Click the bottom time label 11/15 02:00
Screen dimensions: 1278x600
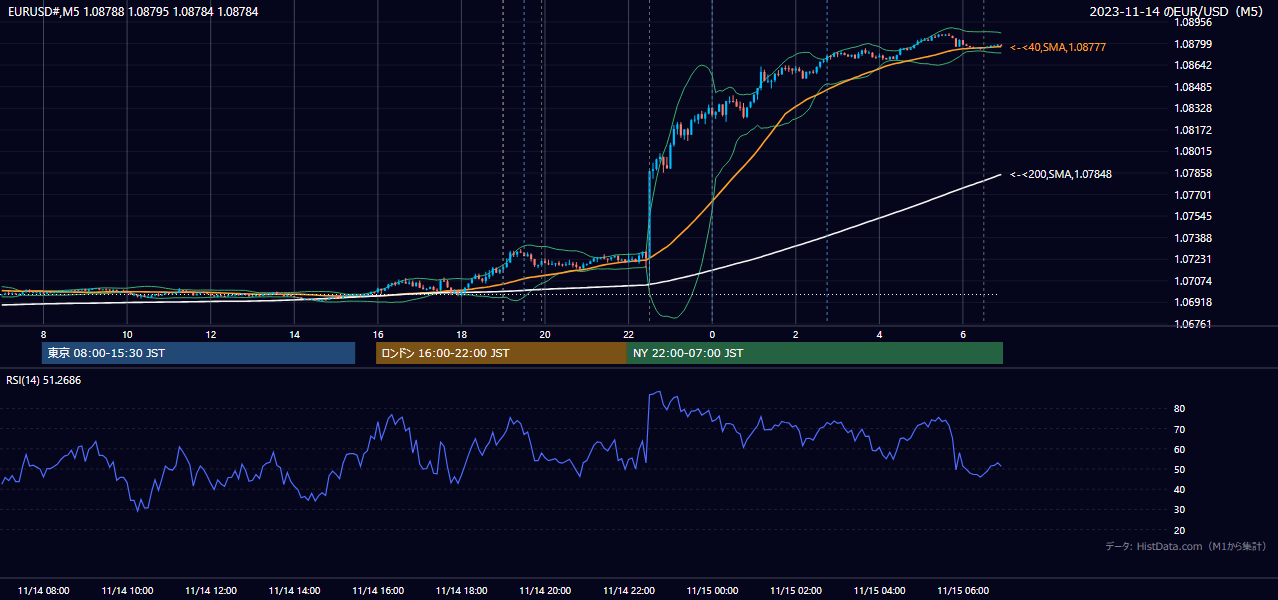[796, 591]
